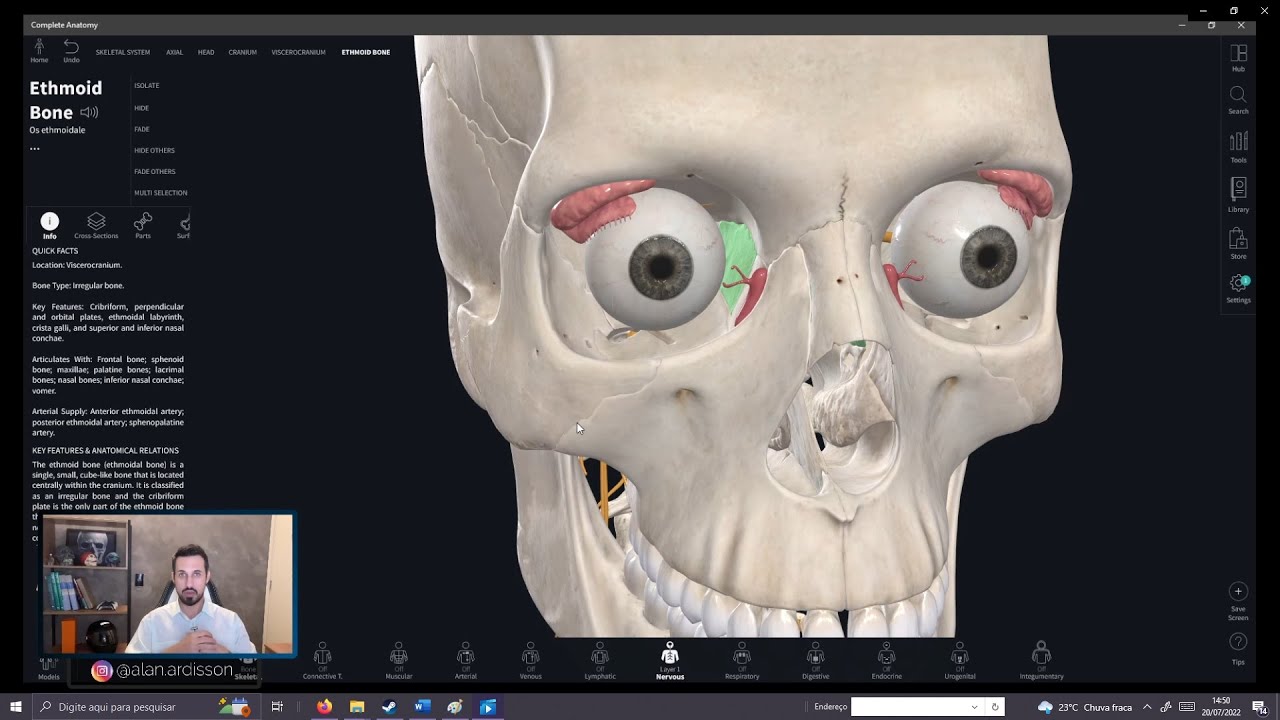
Task: Open the Search tool
Action: click(x=1238, y=100)
